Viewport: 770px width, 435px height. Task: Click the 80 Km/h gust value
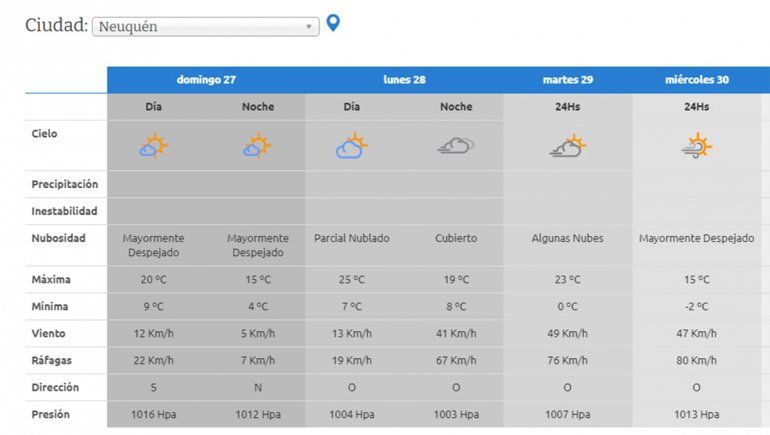[697, 360]
